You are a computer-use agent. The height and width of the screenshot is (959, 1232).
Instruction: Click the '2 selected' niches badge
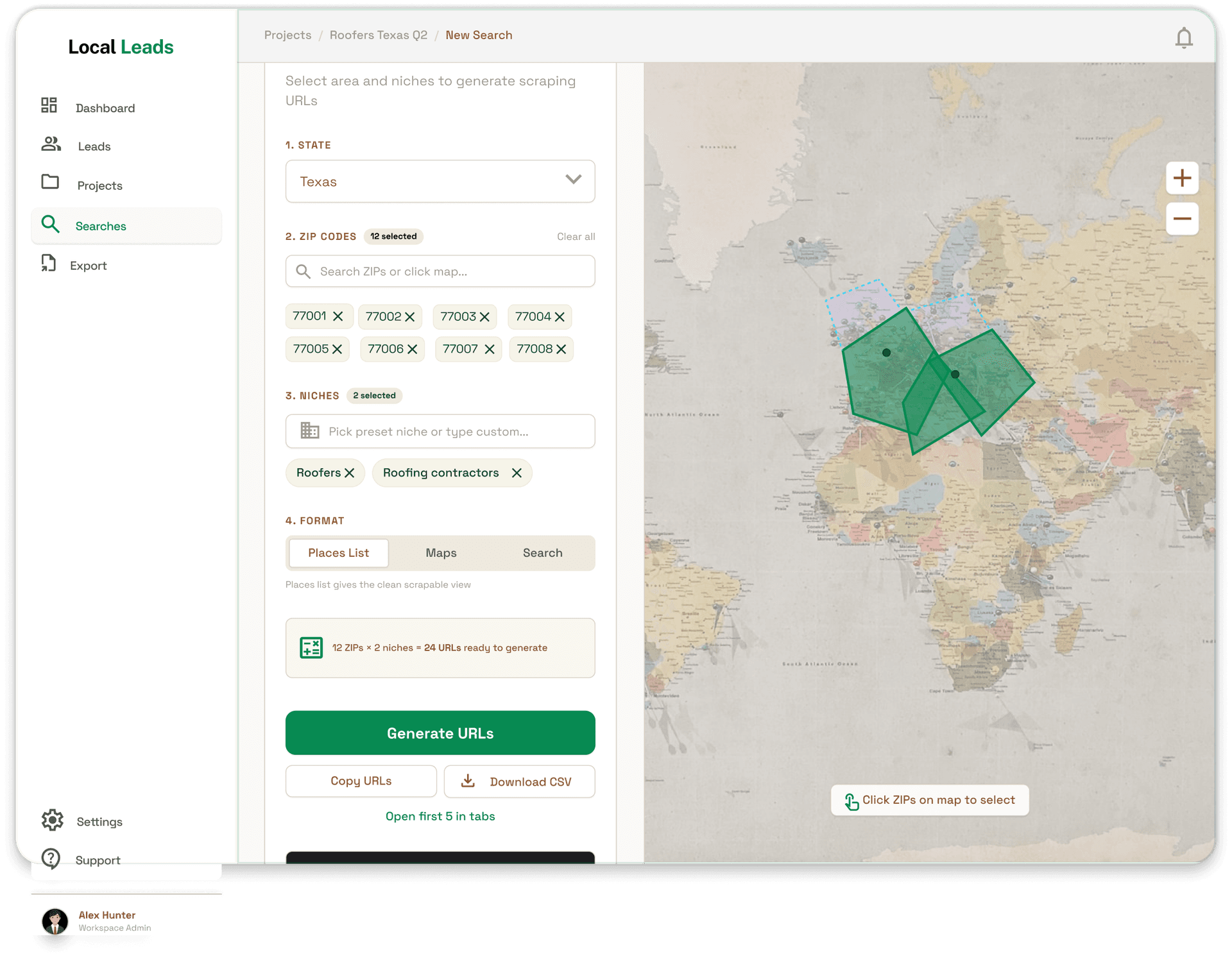(374, 395)
